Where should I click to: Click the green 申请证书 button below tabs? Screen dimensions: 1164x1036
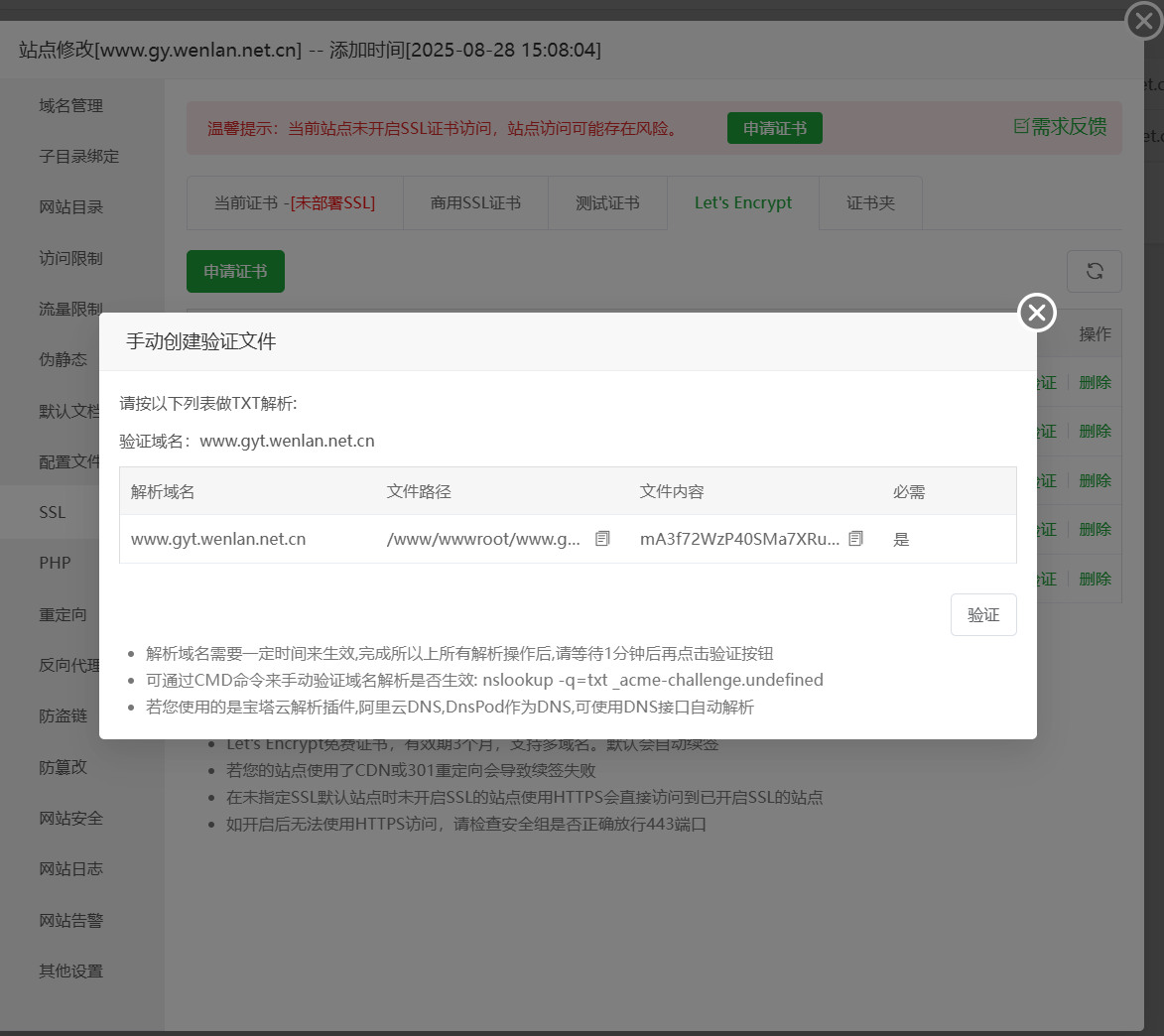(x=235, y=271)
